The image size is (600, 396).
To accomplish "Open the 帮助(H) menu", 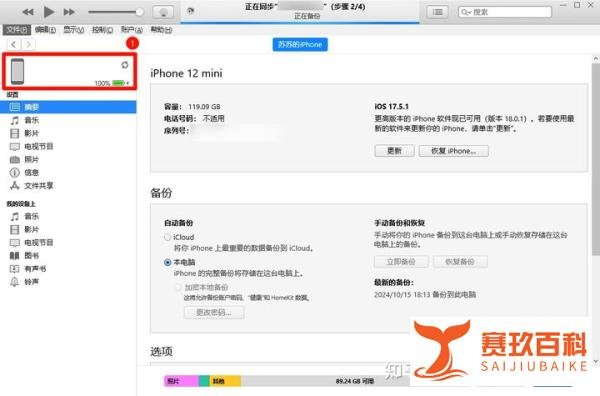I will point(161,29).
